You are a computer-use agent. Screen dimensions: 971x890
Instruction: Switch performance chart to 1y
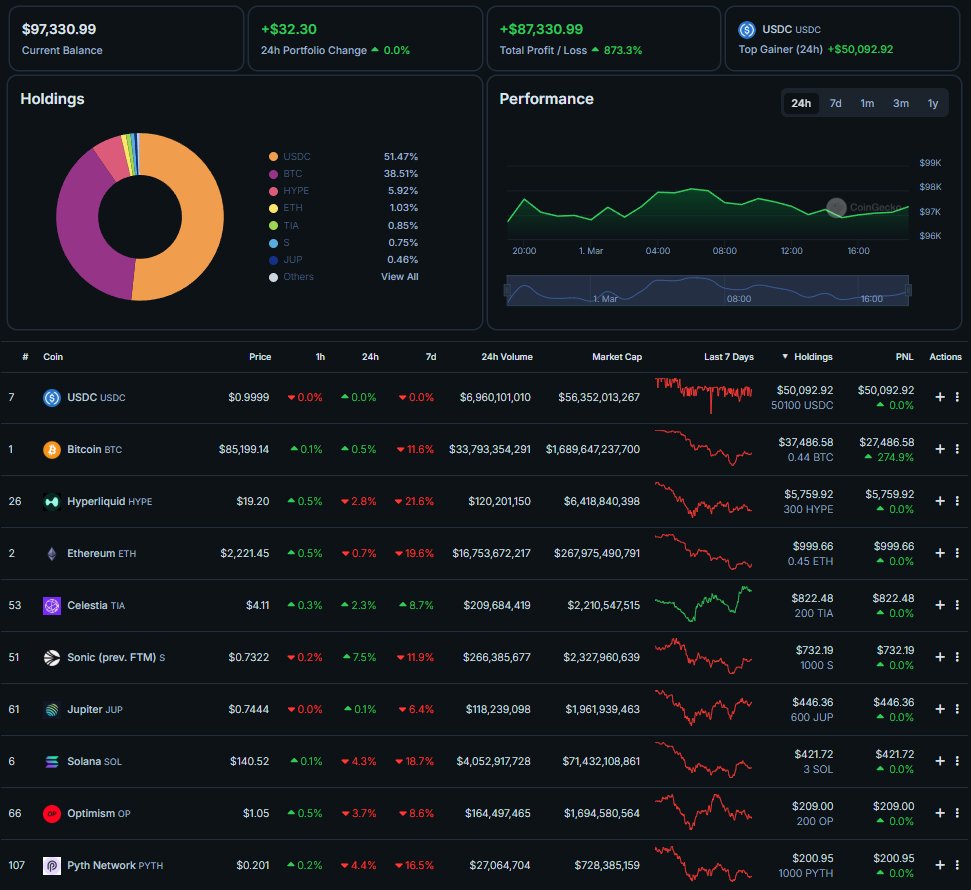pos(933,103)
